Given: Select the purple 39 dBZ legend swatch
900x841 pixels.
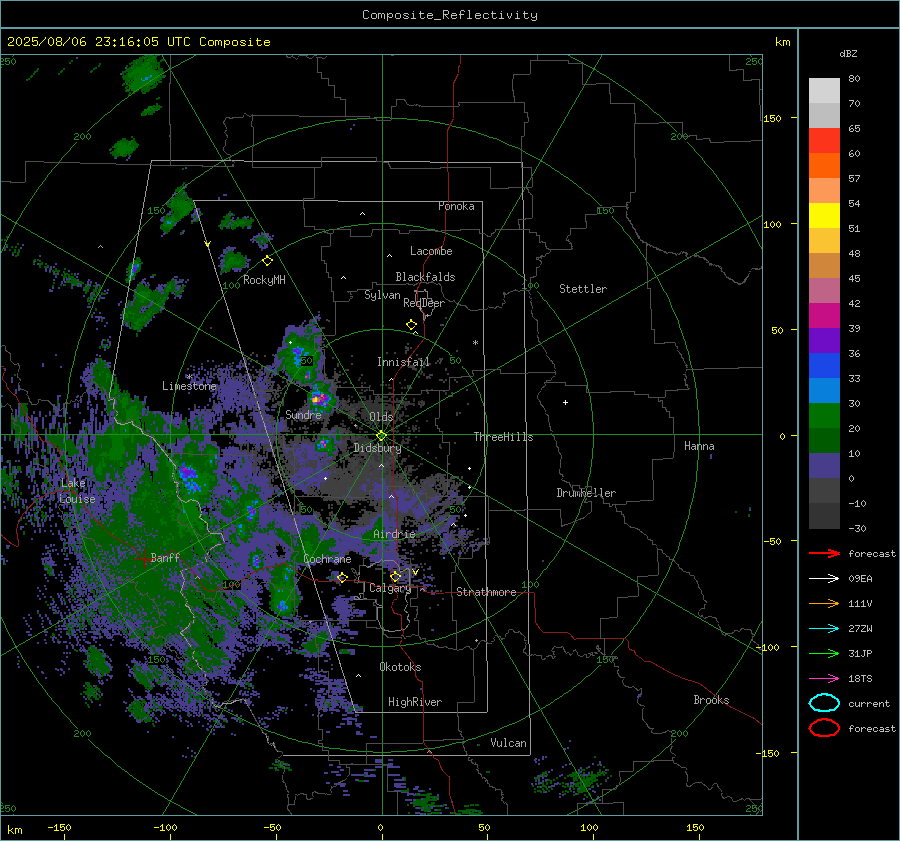Looking at the screenshot, I should click(x=824, y=340).
